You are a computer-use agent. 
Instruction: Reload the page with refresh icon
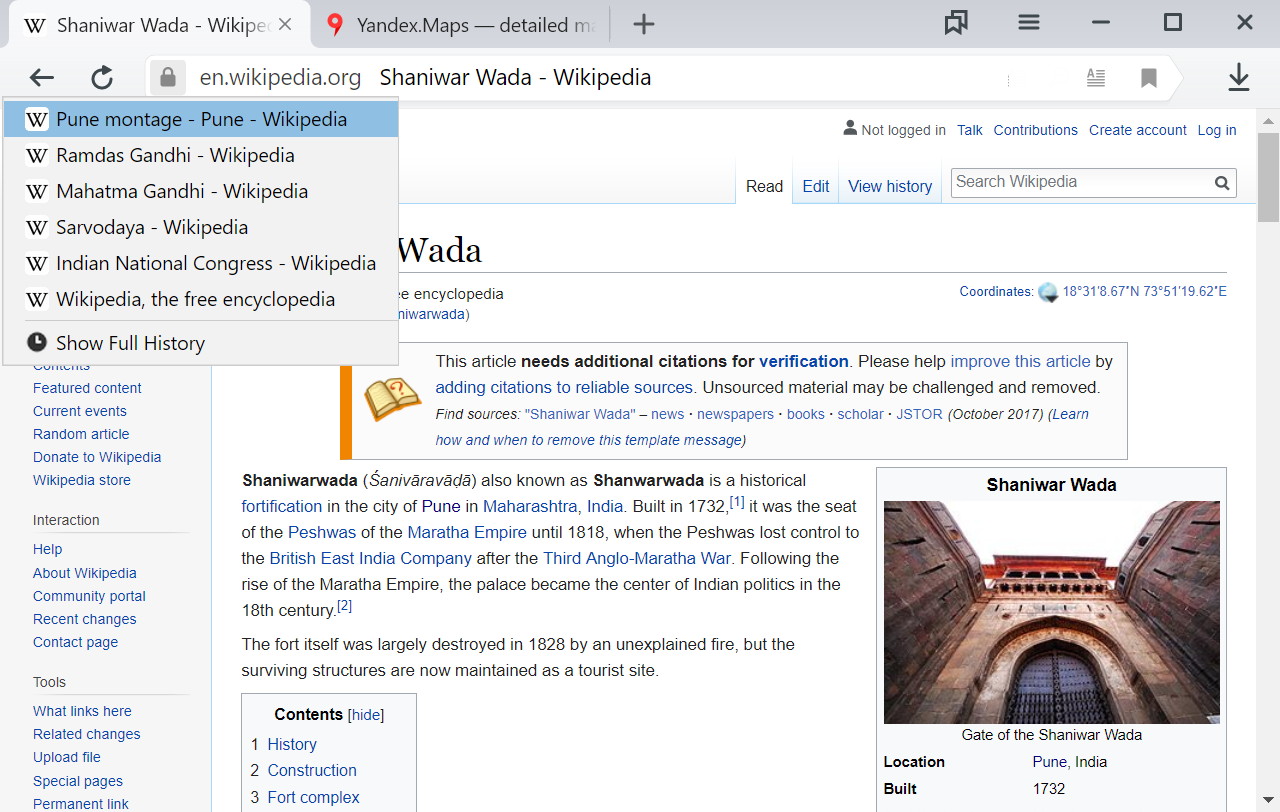[x=102, y=77]
